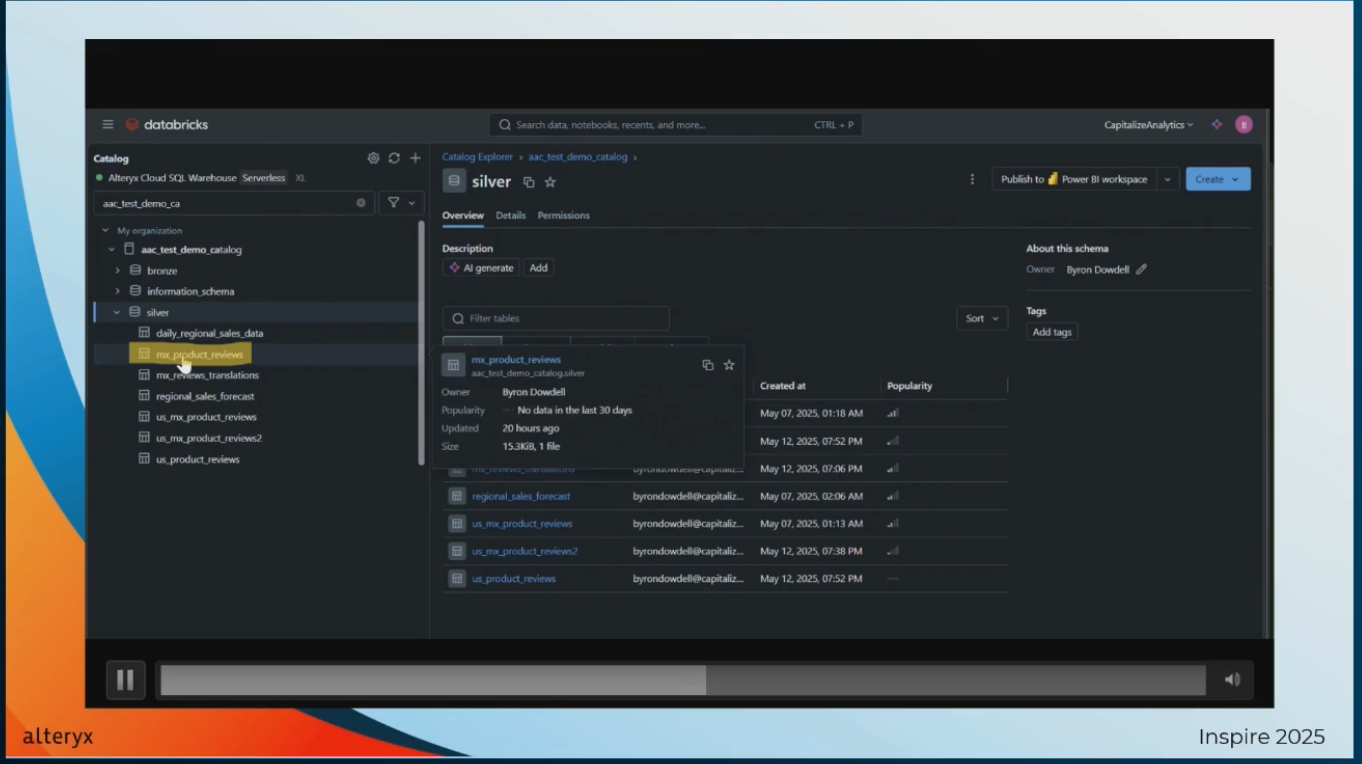Image resolution: width=1362 pixels, height=764 pixels.
Task: Open regional_sales_forecast table link
Action: coord(521,496)
